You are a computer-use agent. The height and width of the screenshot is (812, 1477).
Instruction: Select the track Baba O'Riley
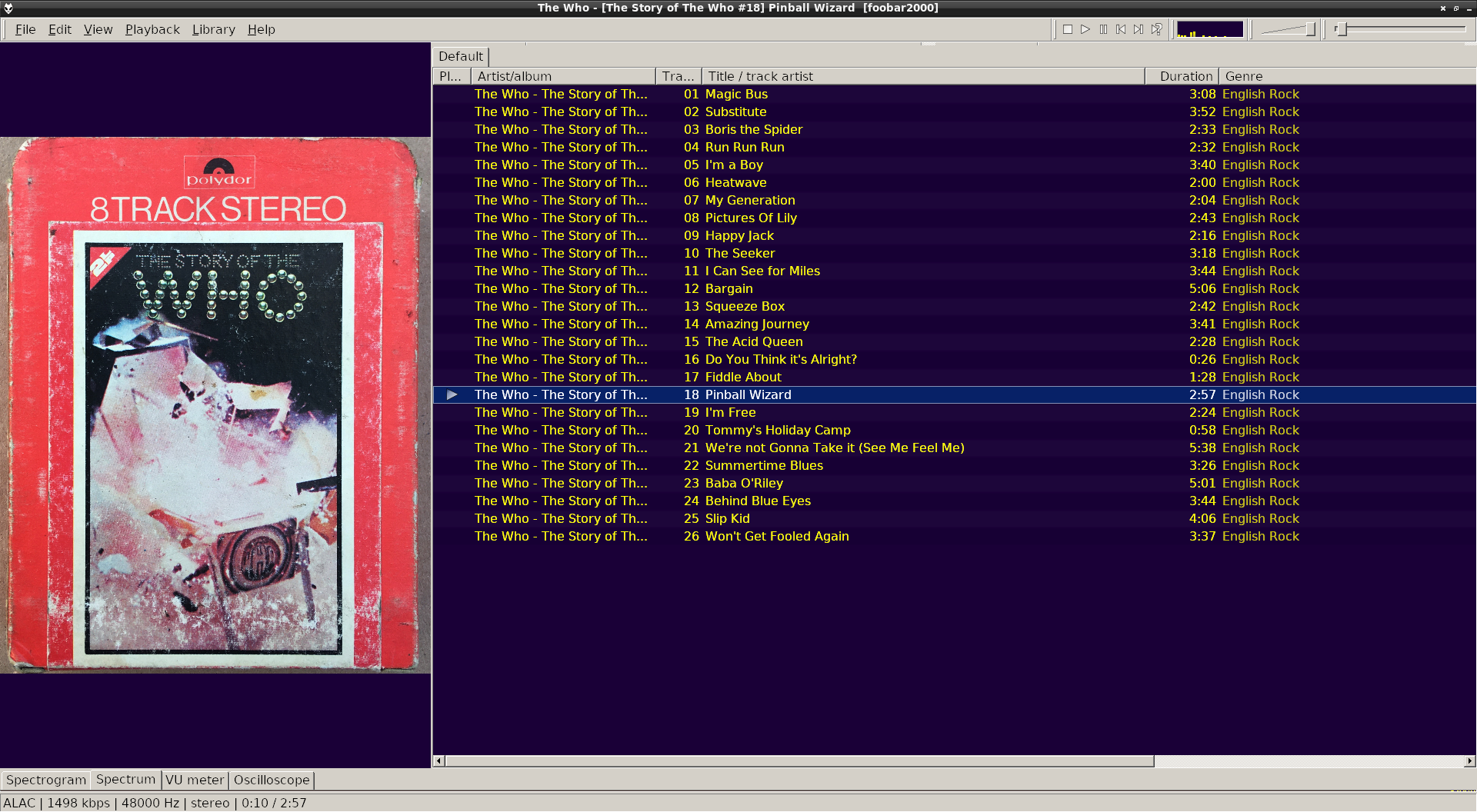pos(954,483)
